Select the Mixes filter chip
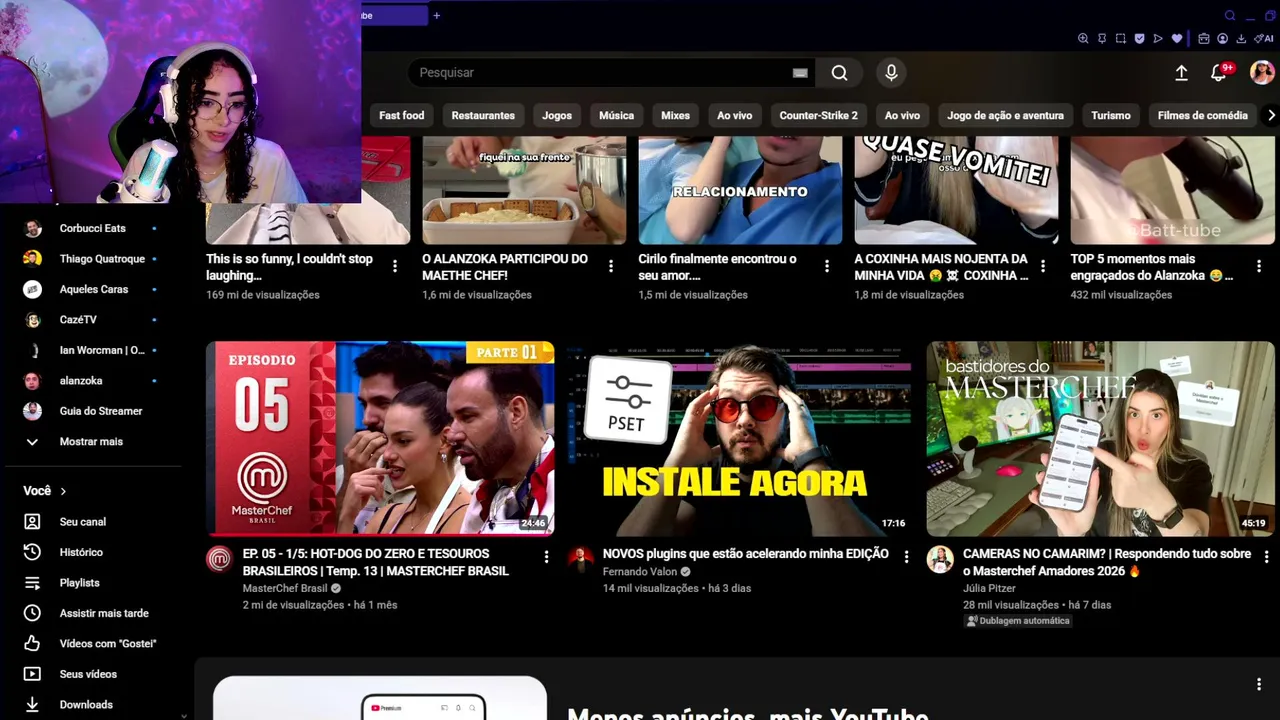 675,116
